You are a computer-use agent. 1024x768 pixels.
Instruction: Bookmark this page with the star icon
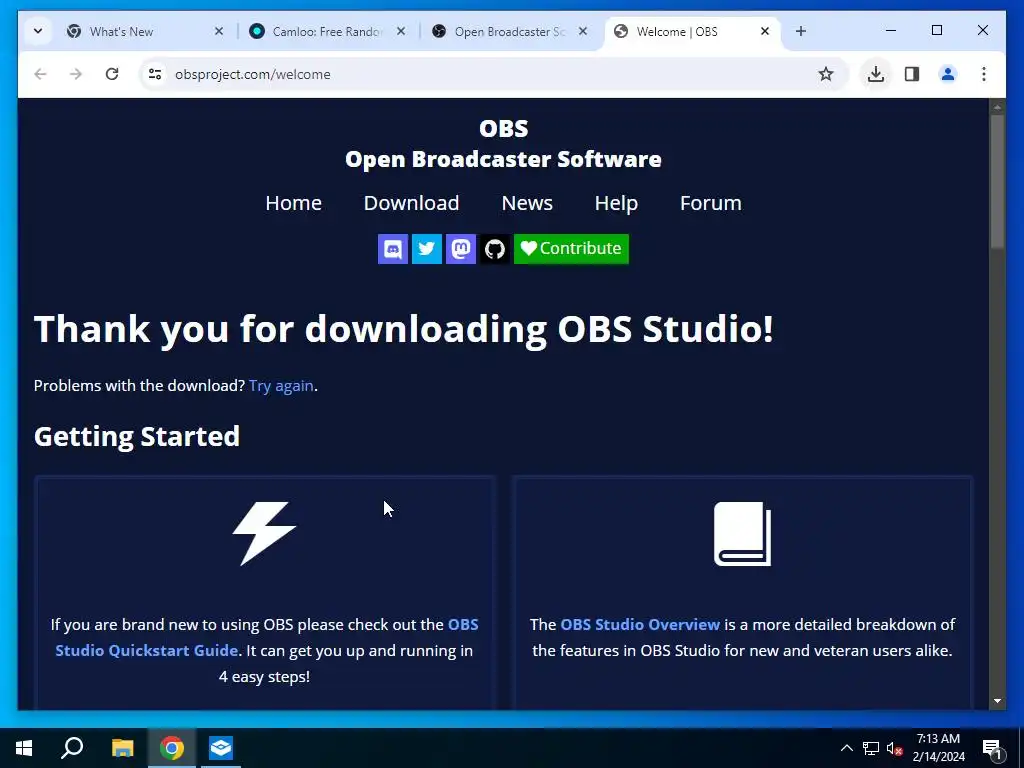click(825, 74)
